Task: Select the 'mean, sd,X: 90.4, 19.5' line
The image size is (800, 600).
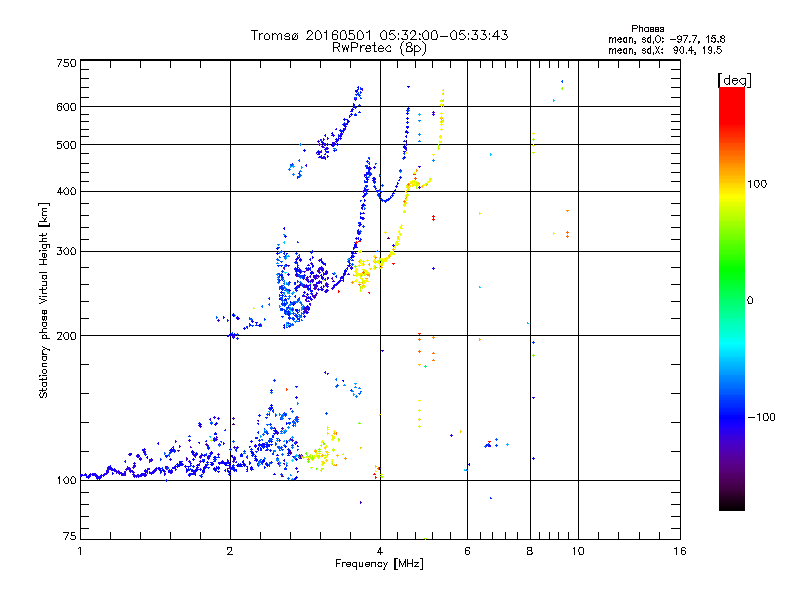Action: click(x=665, y=50)
